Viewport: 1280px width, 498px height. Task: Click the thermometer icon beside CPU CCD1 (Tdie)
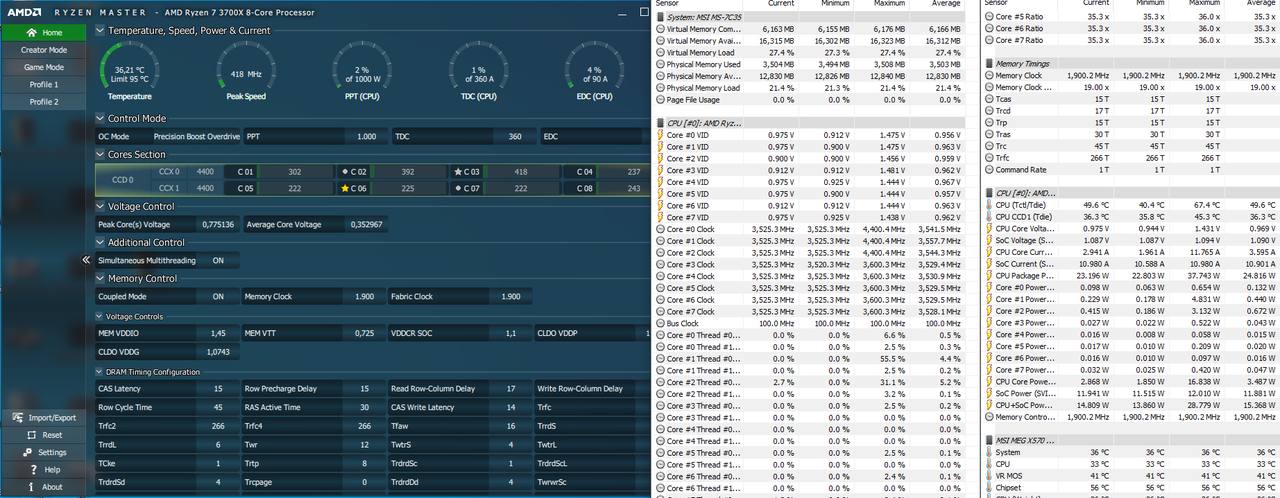[x=989, y=217]
